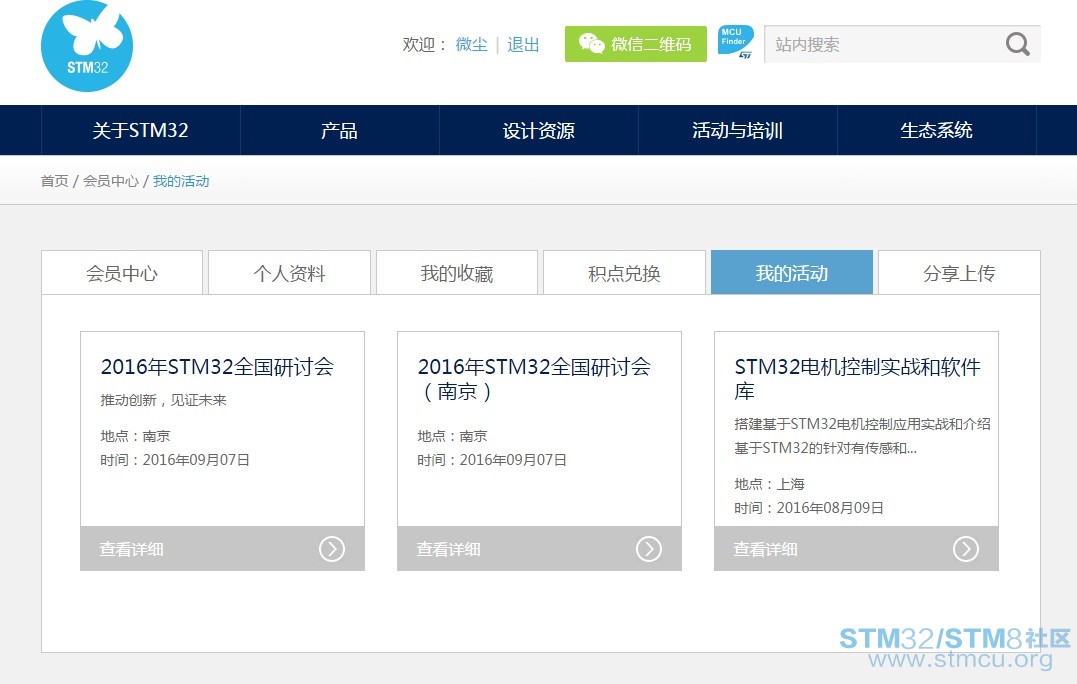Go to 首页 in breadcrumb

pos(54,181)
